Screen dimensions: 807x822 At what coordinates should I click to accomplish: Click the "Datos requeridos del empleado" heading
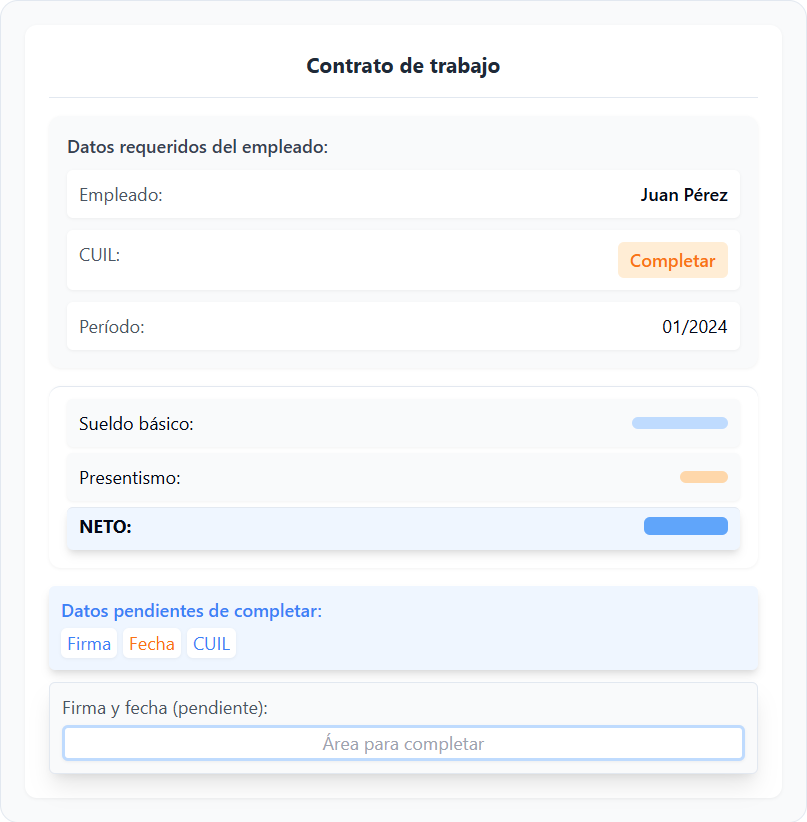point(198,147)
